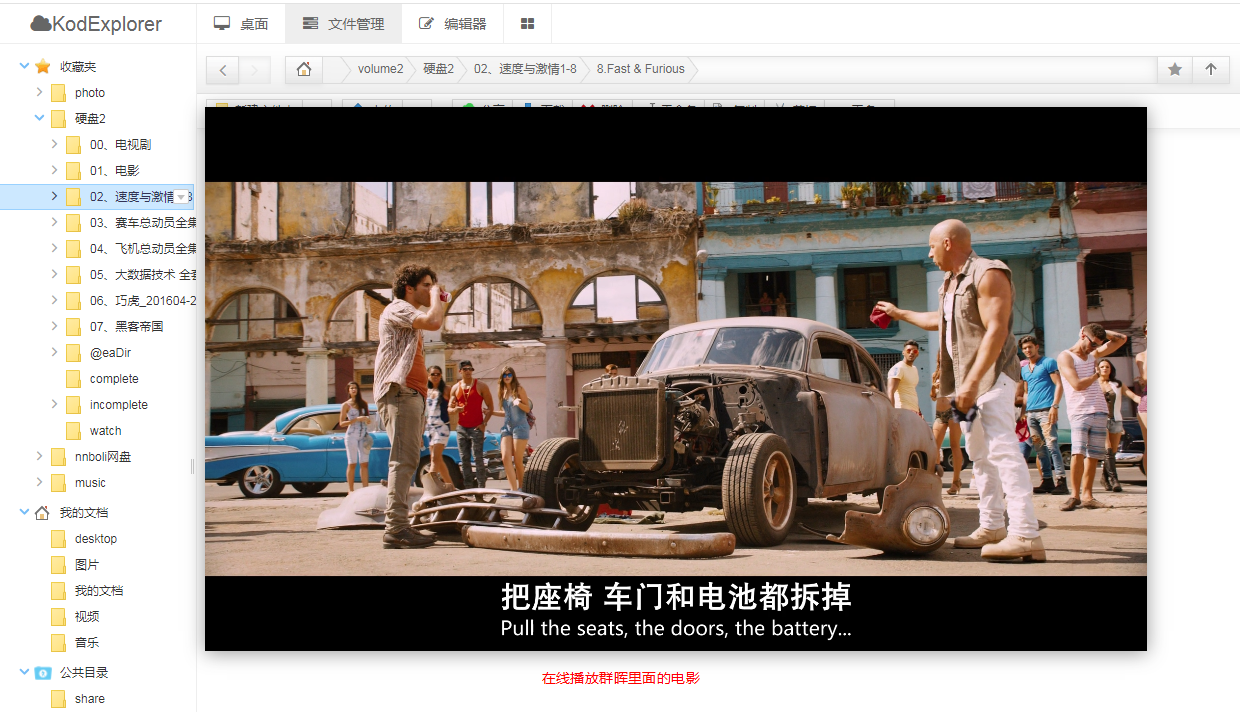Screen dimensions: 1240x712
Task: Expand the 06、巧虎_201604 folder
Action: (54, 300)
